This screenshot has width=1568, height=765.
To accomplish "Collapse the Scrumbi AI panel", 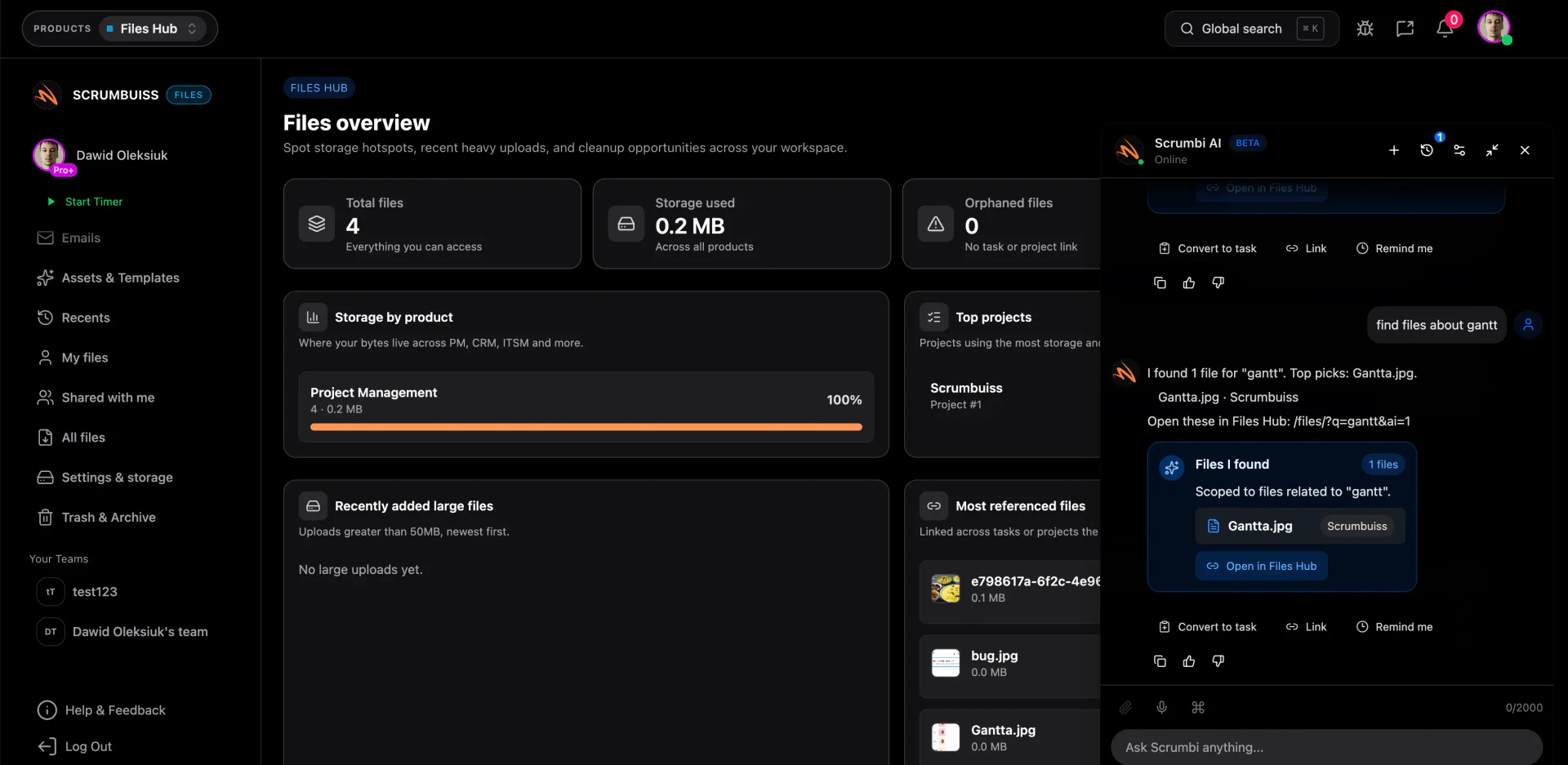I will (1492, 150).
